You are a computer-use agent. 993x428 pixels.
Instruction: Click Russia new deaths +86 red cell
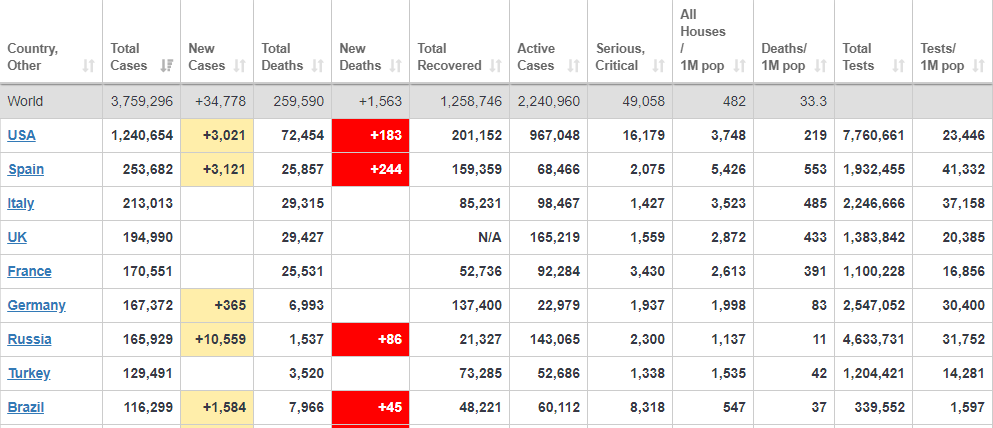[x=370, y=339]
